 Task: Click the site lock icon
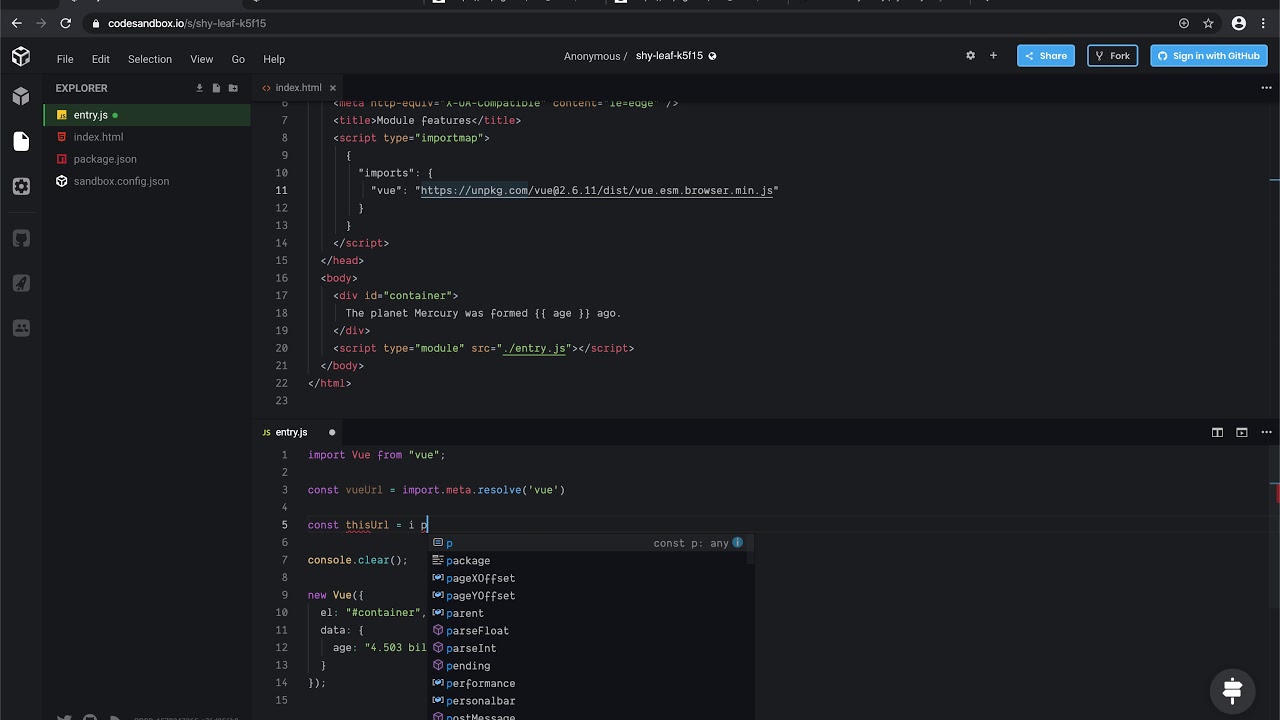tap(96, 23)
